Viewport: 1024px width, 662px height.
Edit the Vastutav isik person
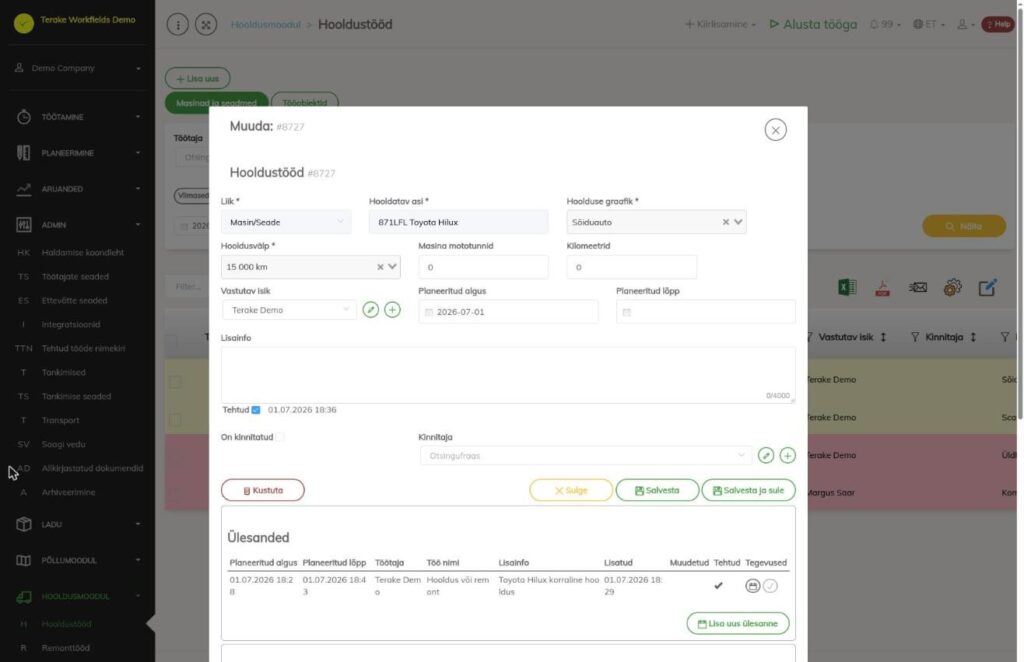(370, 309)
